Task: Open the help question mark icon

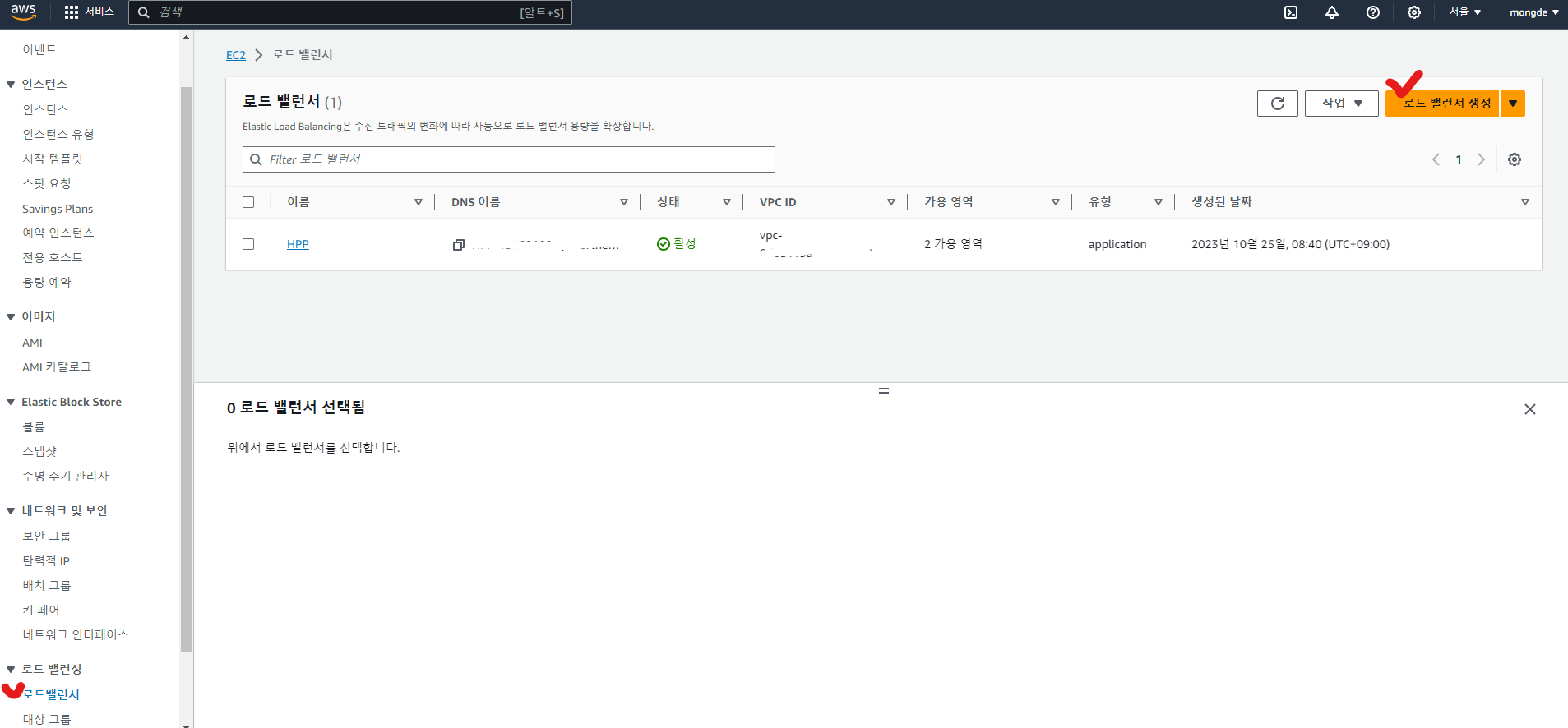Action: [1373, 12]
